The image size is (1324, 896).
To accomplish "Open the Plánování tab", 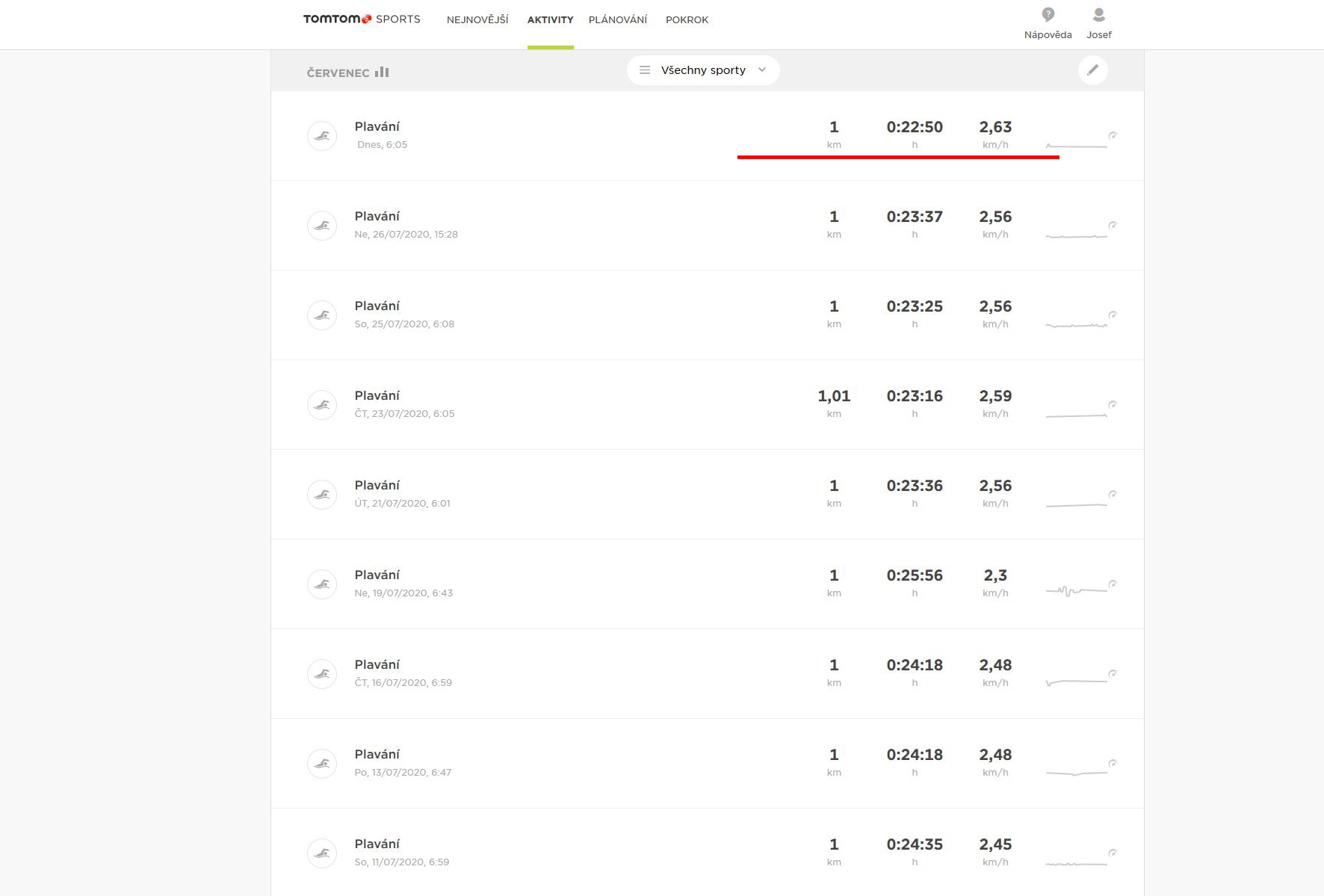I will 617,20.
